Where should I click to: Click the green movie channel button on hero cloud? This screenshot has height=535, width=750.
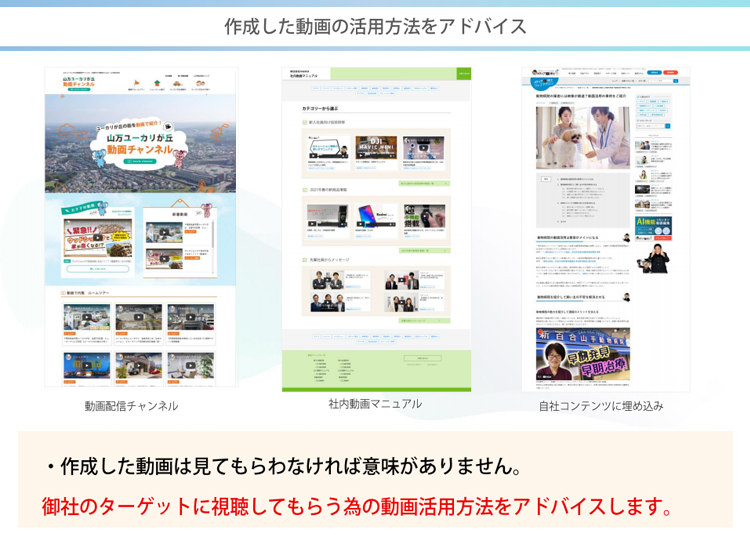[x=140, y=161]
